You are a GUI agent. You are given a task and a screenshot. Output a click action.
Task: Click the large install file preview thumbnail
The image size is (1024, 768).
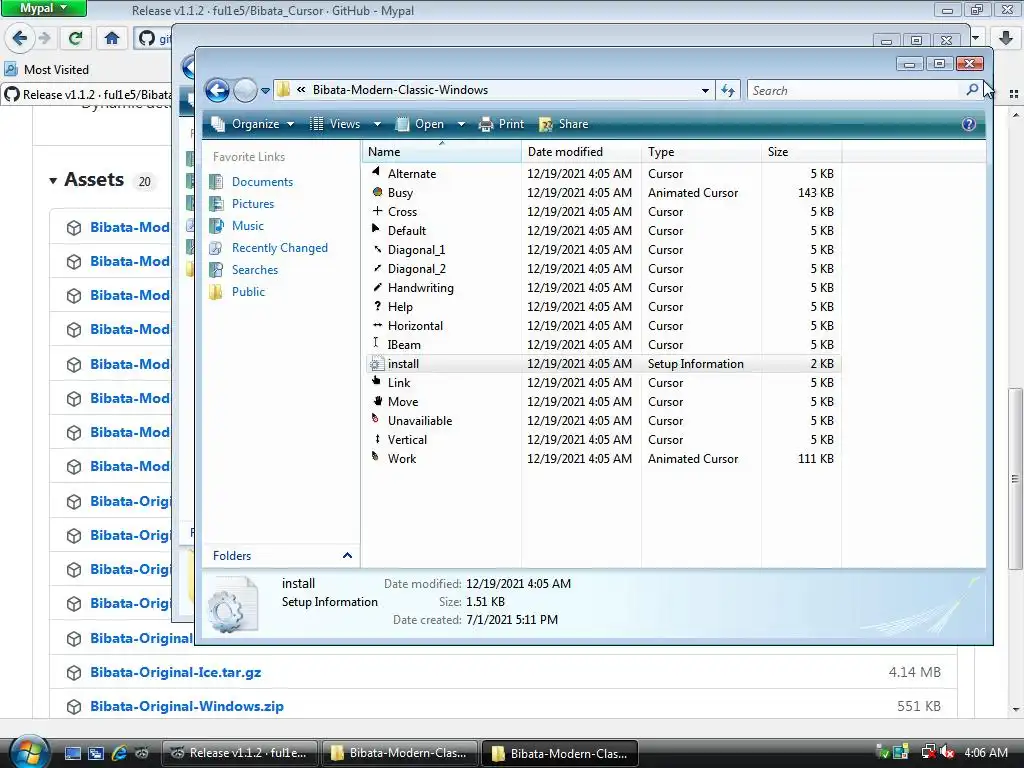(x=232, y=605)
